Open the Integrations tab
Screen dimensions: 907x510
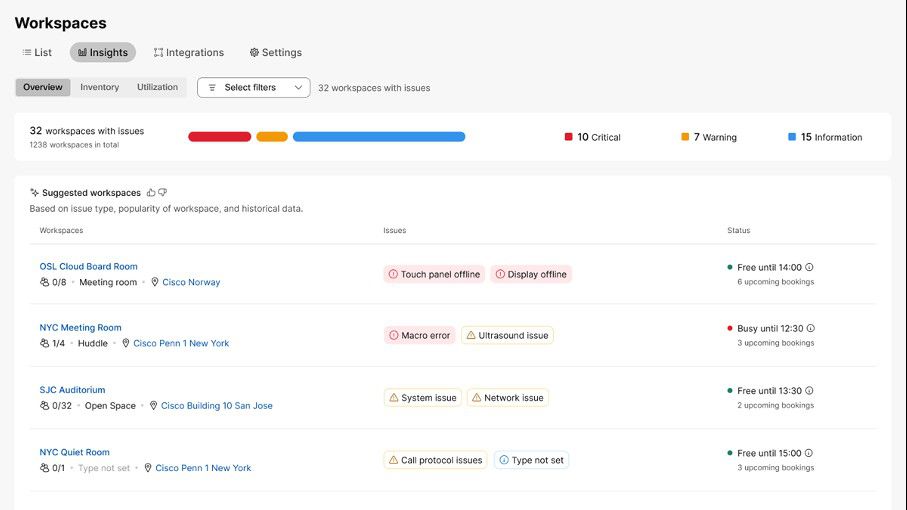[189, 52]
